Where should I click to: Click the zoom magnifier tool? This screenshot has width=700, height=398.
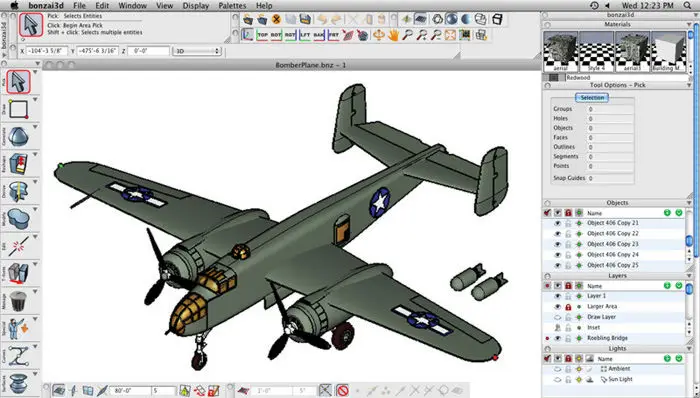click(407, 35)
